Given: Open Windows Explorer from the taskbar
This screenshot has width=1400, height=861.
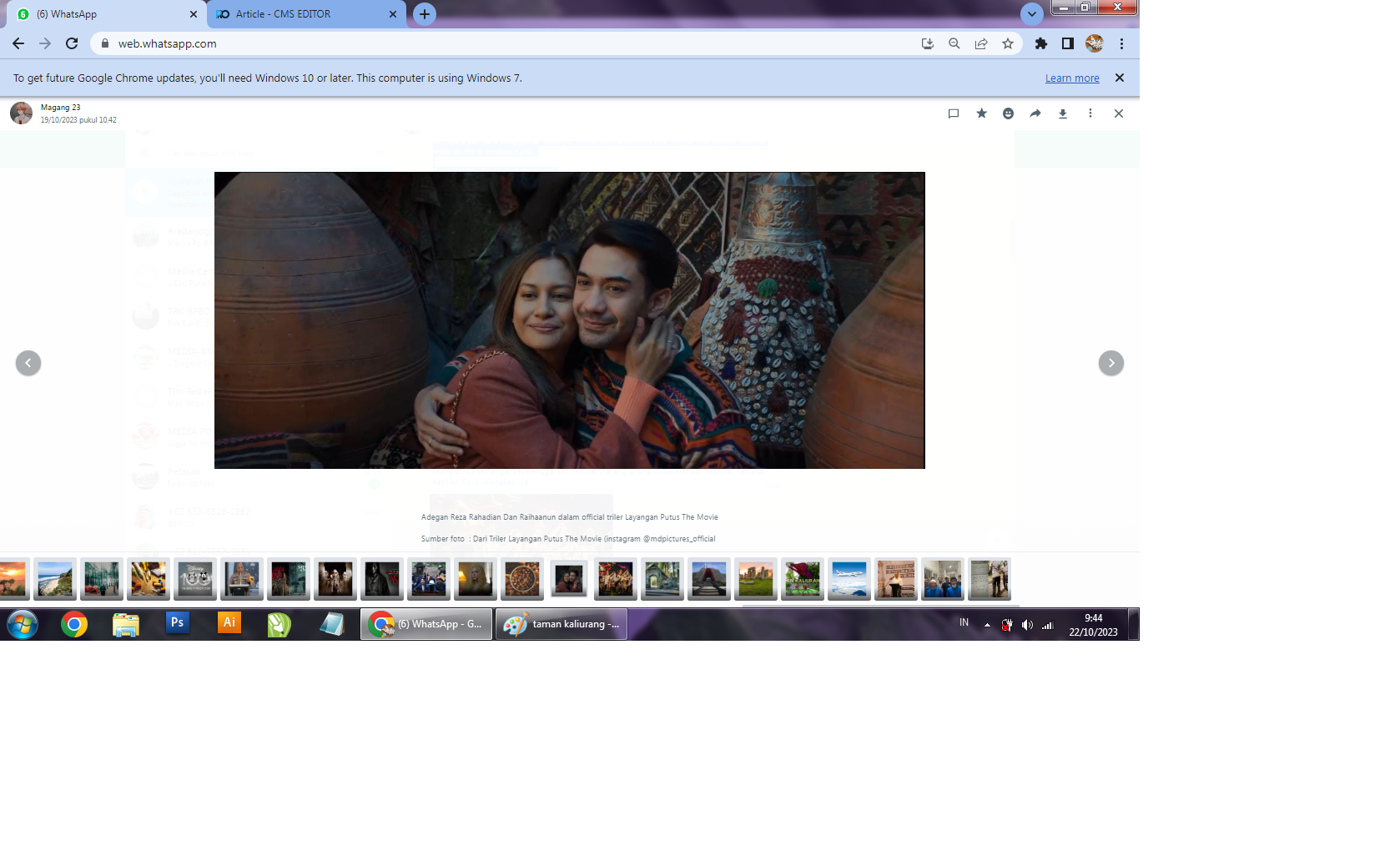Looking at the screenshot, I should click(x=126, y=624).
